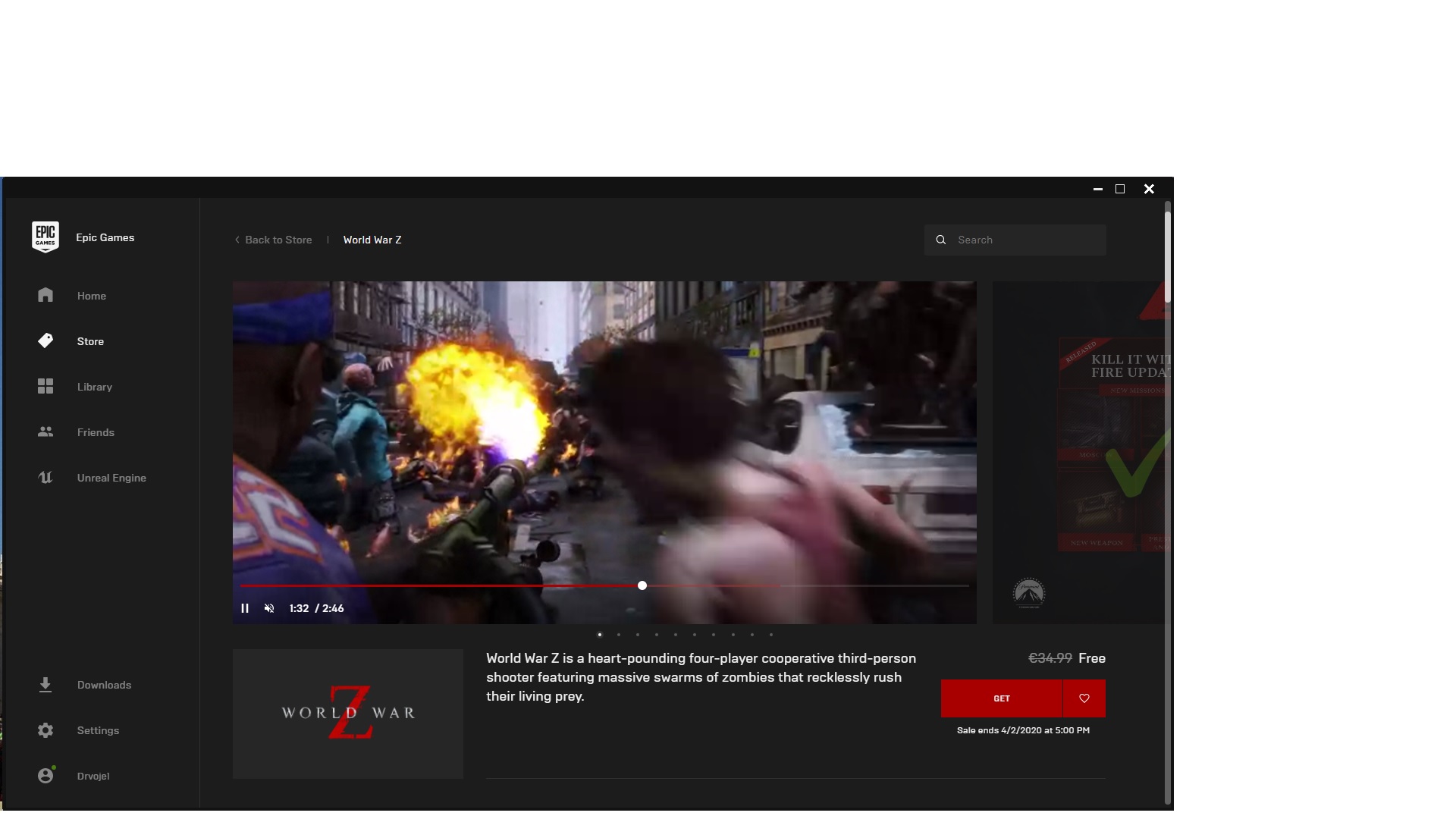Select the seventh carousel dot
The image size is (1456, 819).
click(x=714, y=635)
